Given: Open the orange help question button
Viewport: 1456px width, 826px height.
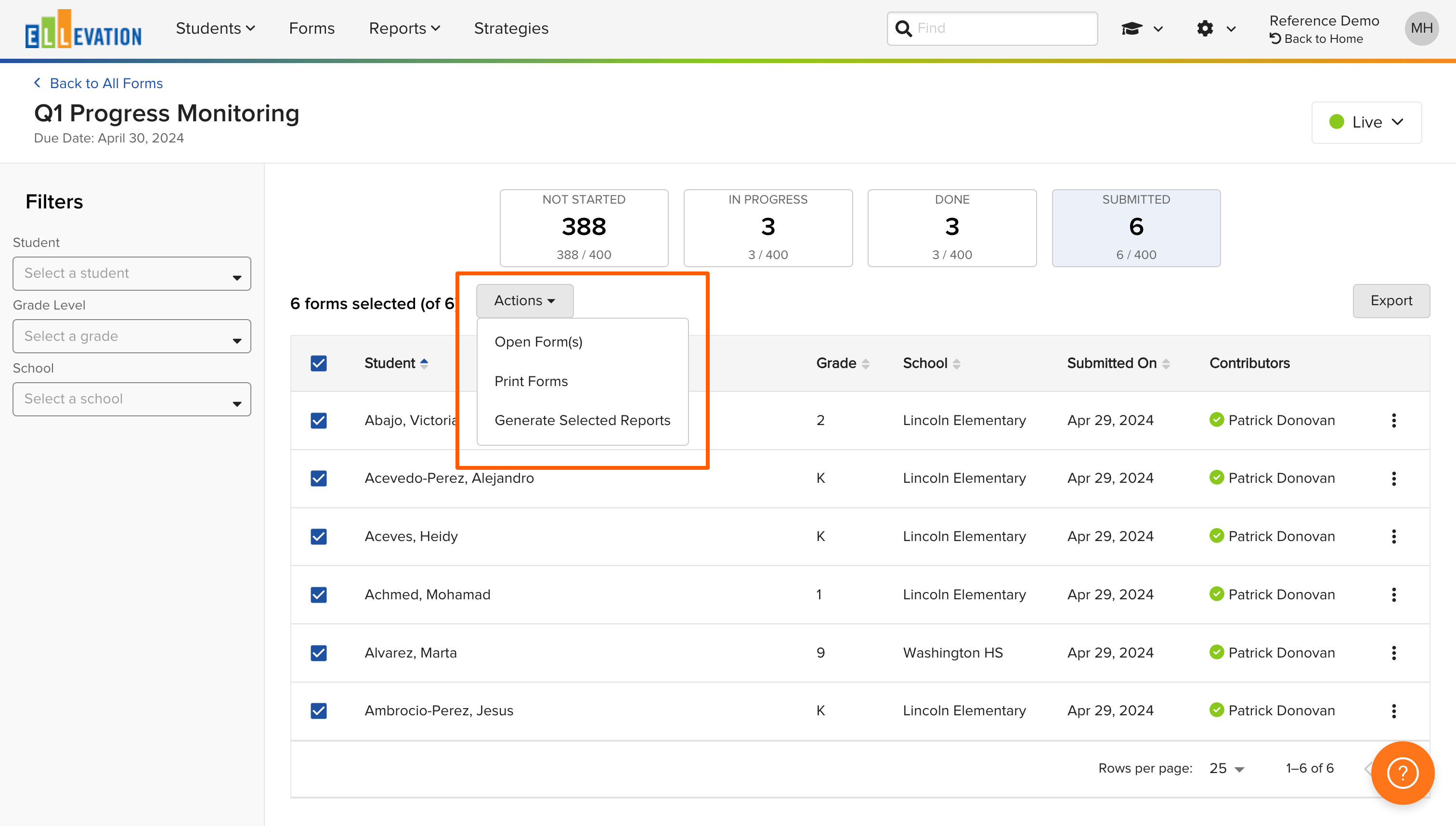Looking at the screenshot, I should pyautogui.click(x=1403, y=773).
